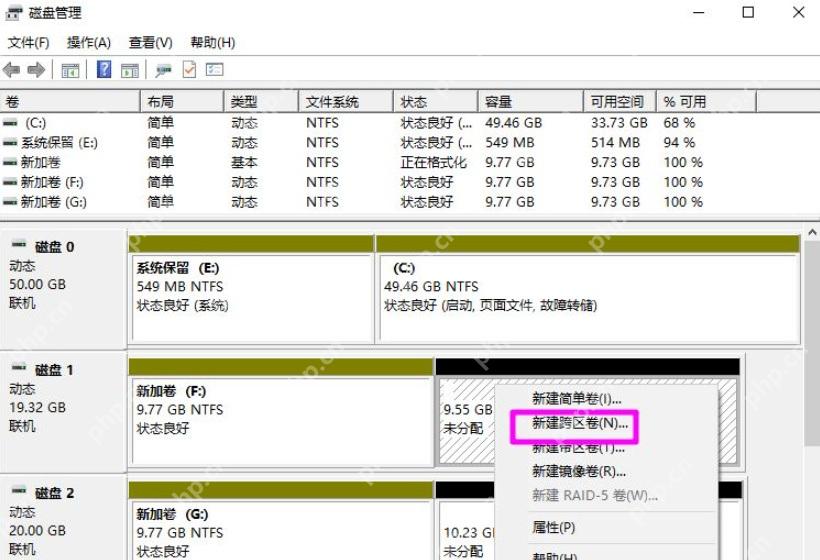
Task: Click the disk icon next to 磁盘 0
Action: (x=19, y=244)
